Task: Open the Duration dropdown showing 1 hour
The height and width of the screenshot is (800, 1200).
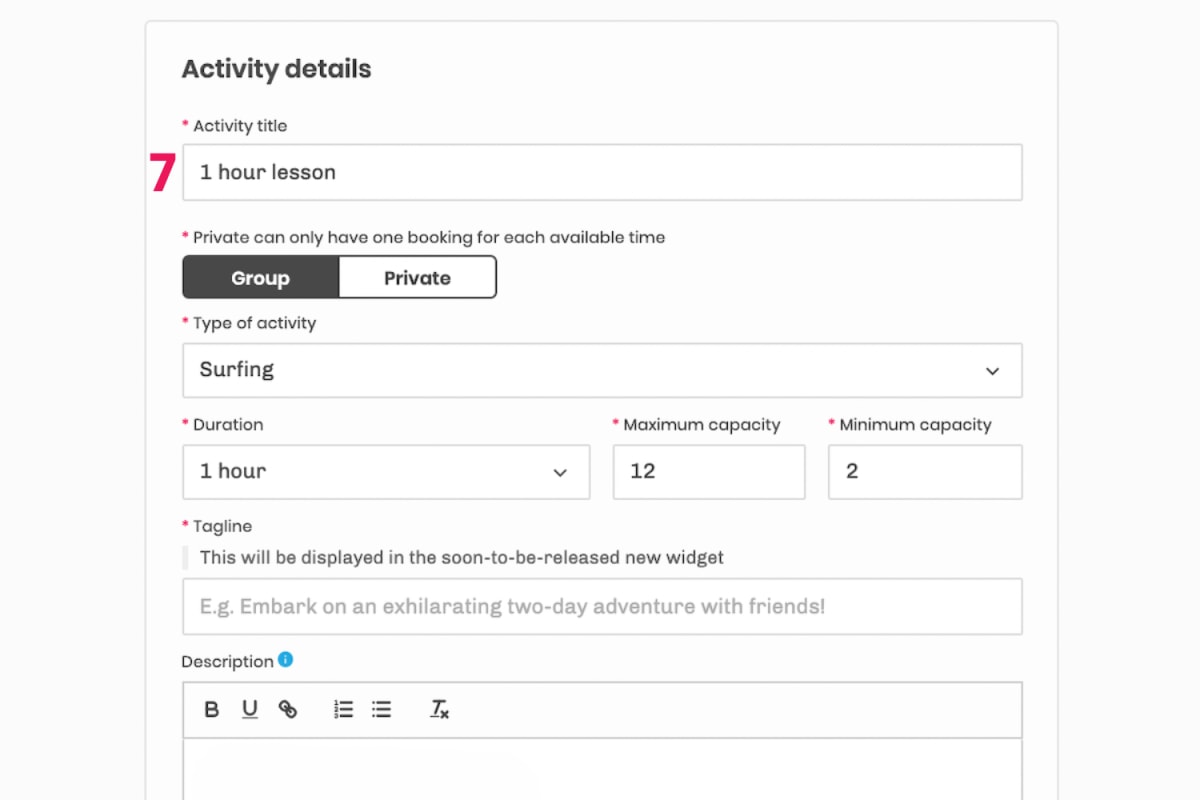Action: pyautogui.click(x=386, y=472)
